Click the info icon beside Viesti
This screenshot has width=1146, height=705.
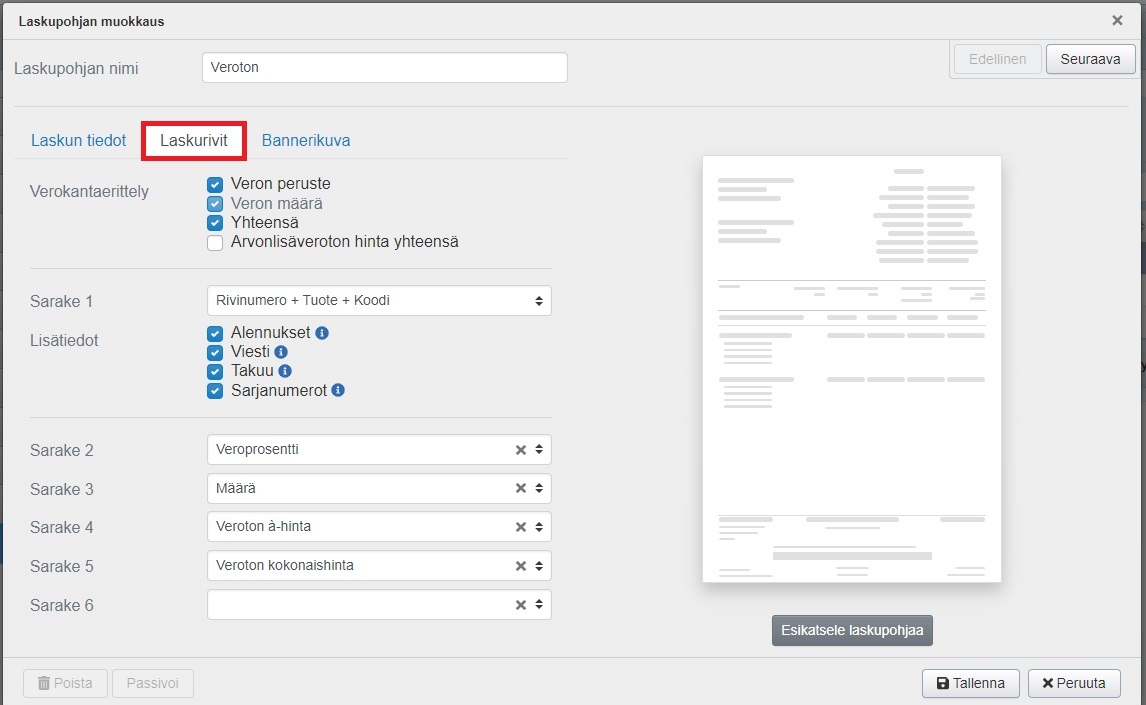click(281, 352)
